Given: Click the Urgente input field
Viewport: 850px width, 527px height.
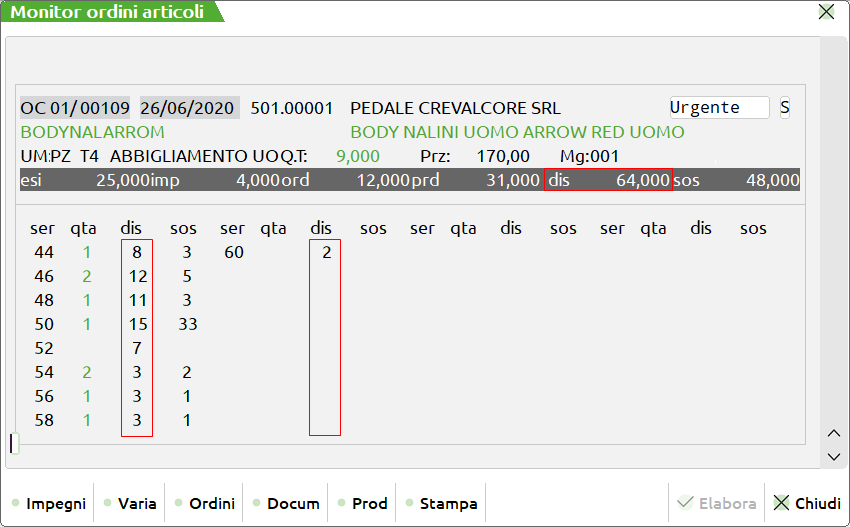Looking at the screenshot, I should point(719,108).
